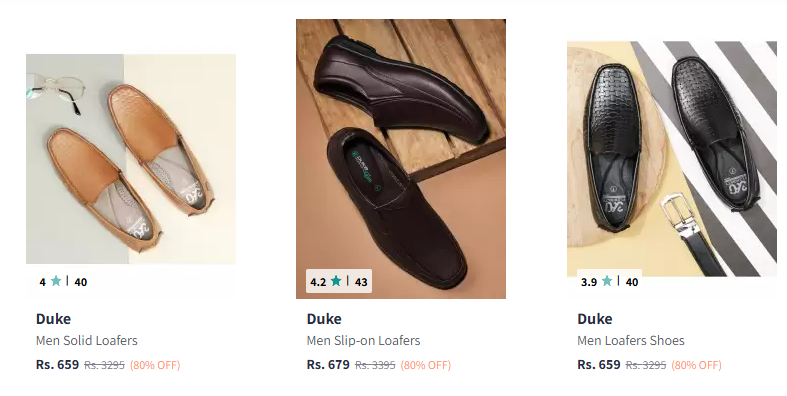Open Duke brand of Men Solid Loafers
Image resolution: width=787 pixels, height=396 pixels.
coord(53,319)
